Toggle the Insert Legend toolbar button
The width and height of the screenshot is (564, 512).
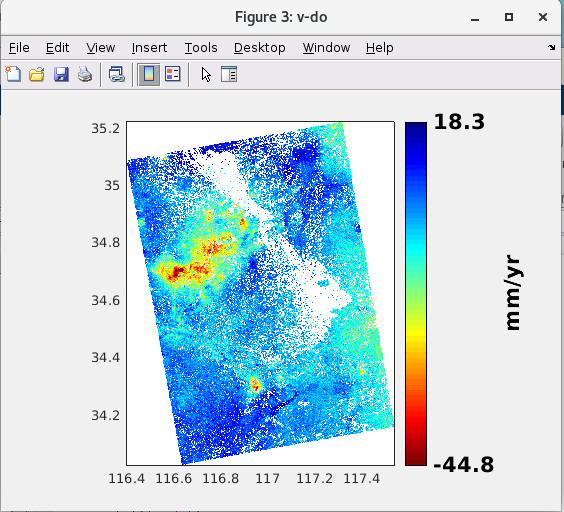[173, 74]
